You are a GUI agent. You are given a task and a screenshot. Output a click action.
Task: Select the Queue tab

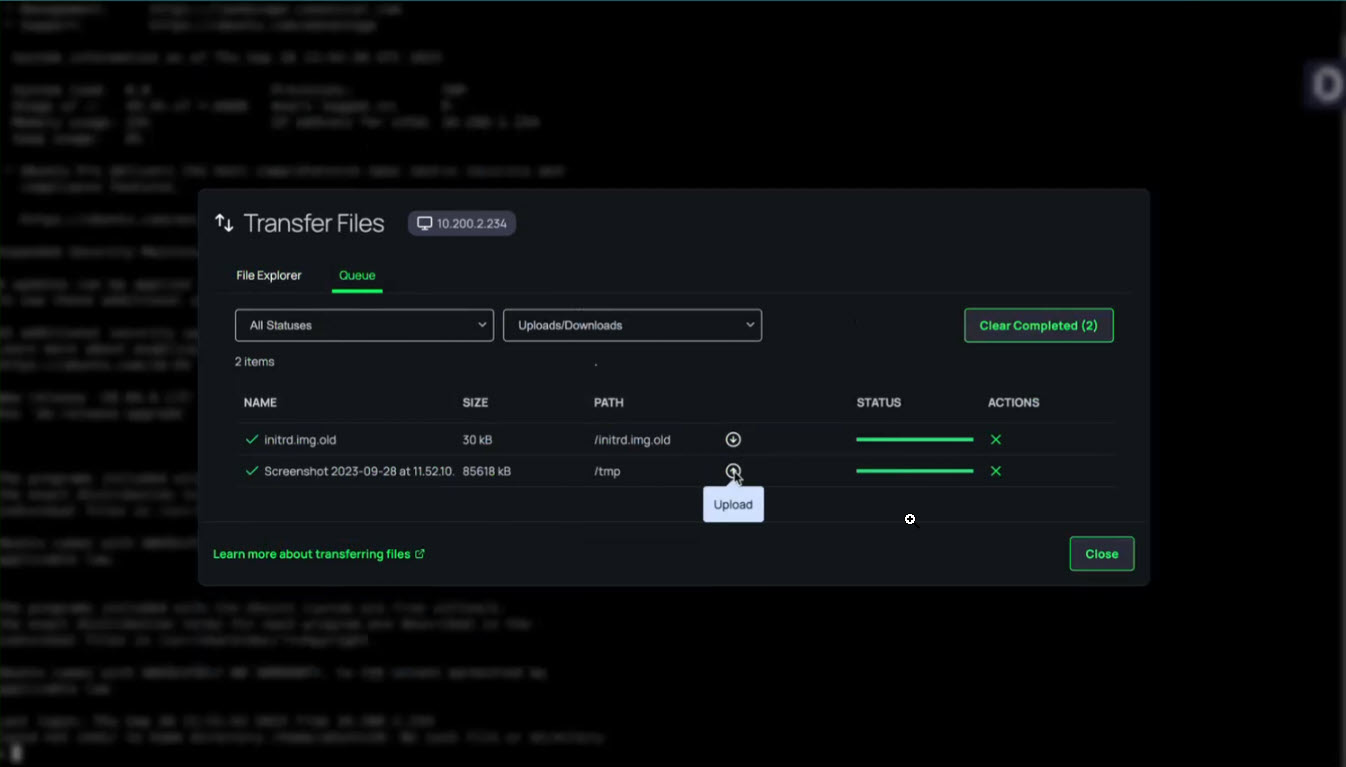point(357,275)
